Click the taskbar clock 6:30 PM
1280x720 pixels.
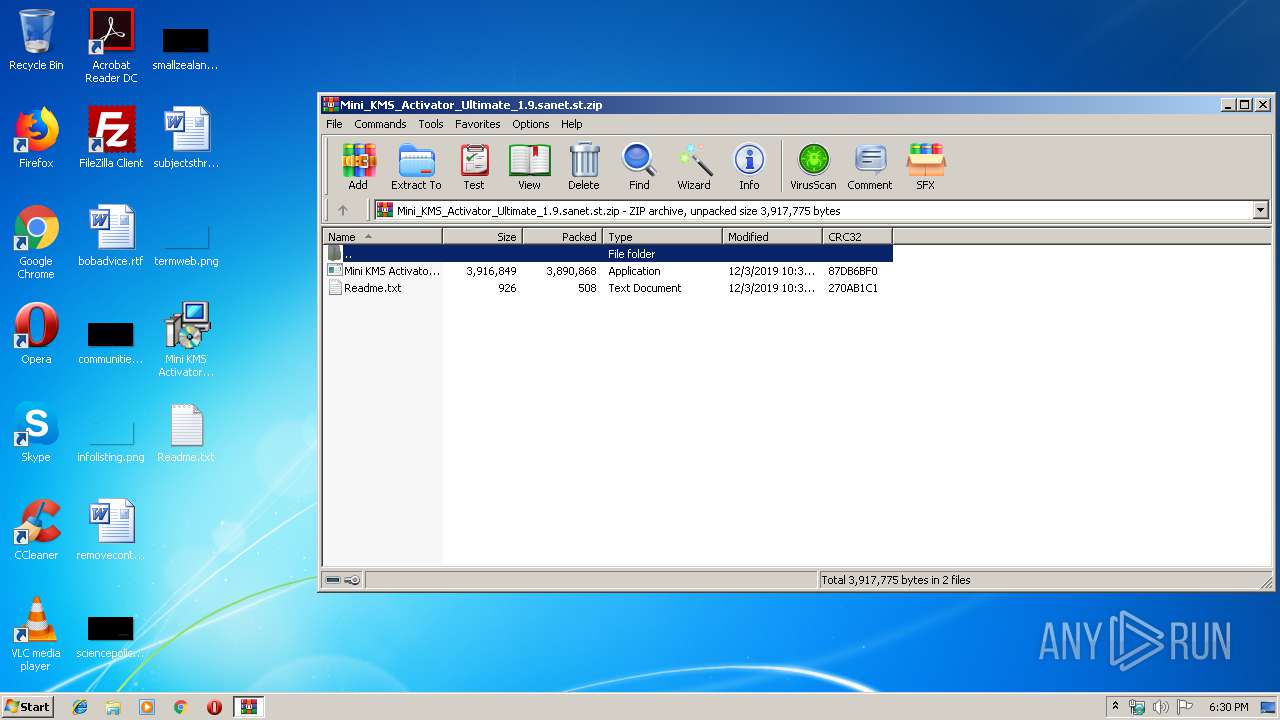tap(1228, 707)
